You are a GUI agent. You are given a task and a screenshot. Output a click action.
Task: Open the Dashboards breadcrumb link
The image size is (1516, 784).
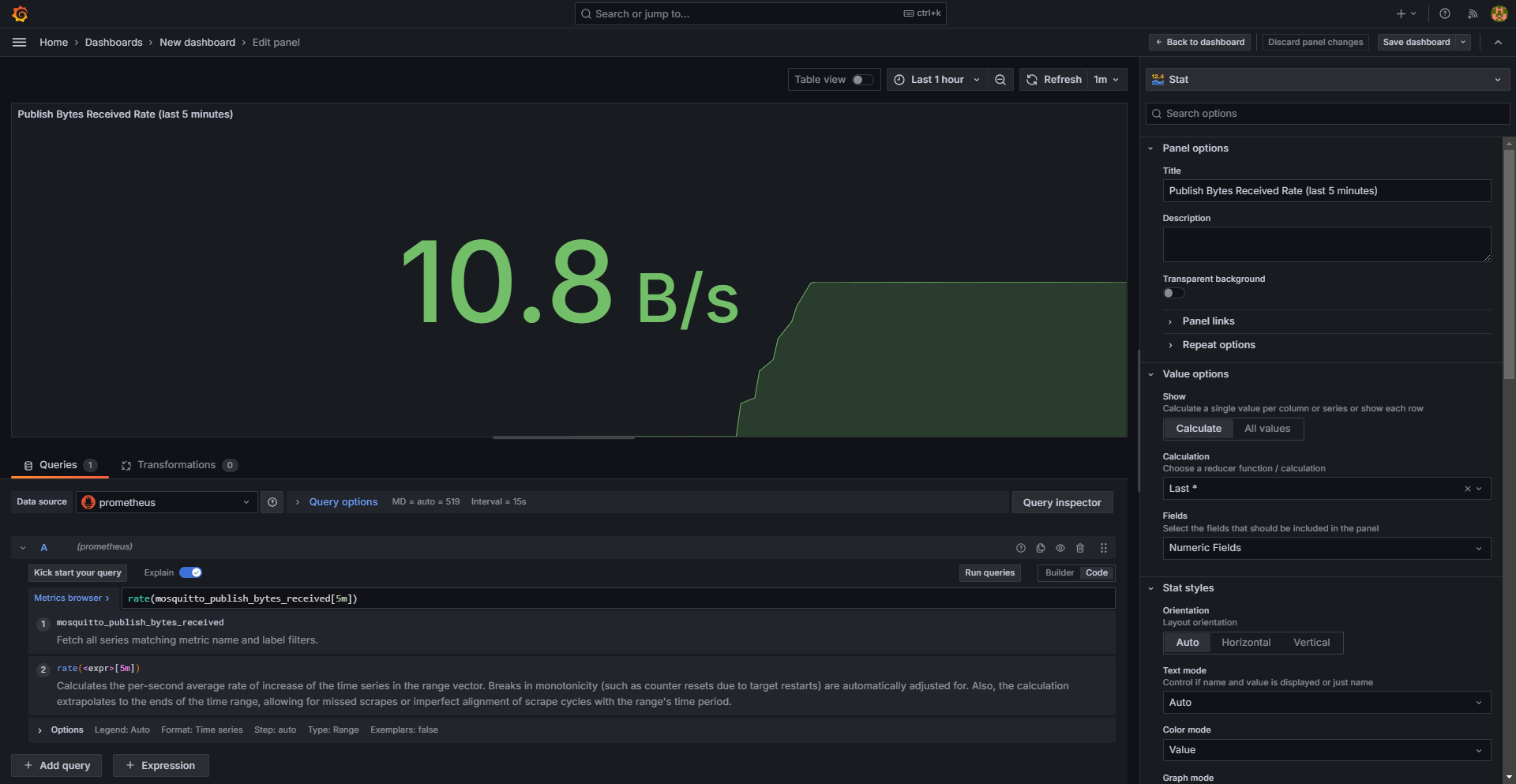(x=113, y=42)
